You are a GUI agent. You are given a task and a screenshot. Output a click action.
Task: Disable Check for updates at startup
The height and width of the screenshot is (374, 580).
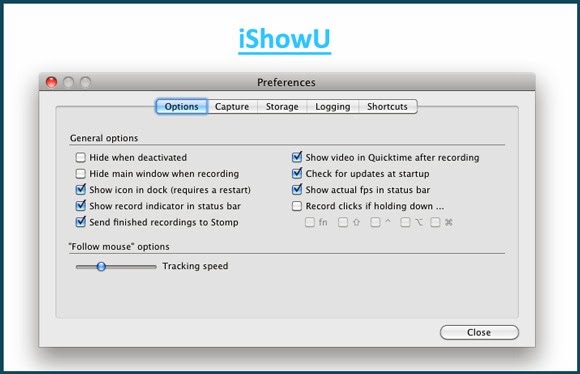pos(297,173)
